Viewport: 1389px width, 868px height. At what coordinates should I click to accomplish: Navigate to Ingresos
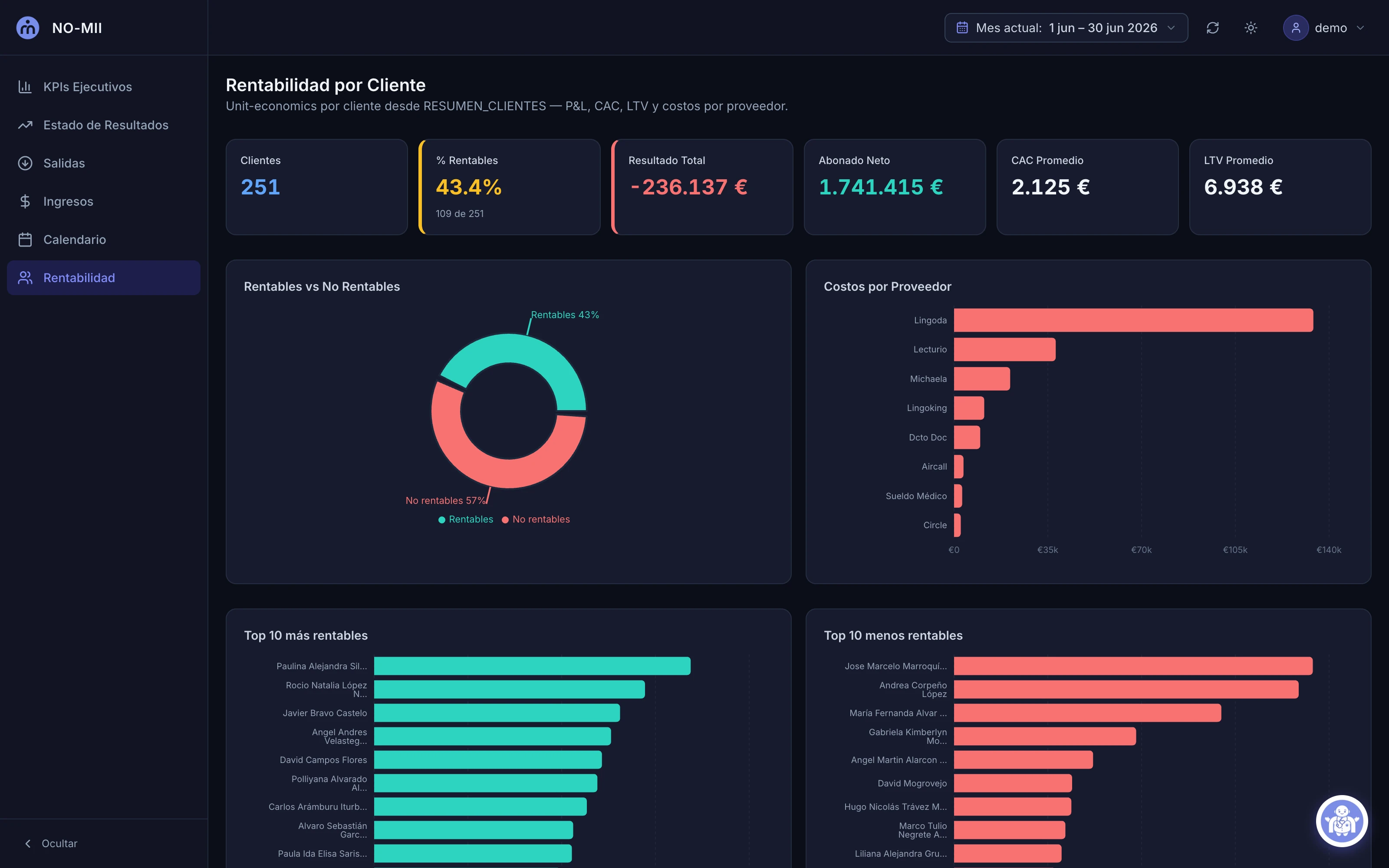coord(103,201)
